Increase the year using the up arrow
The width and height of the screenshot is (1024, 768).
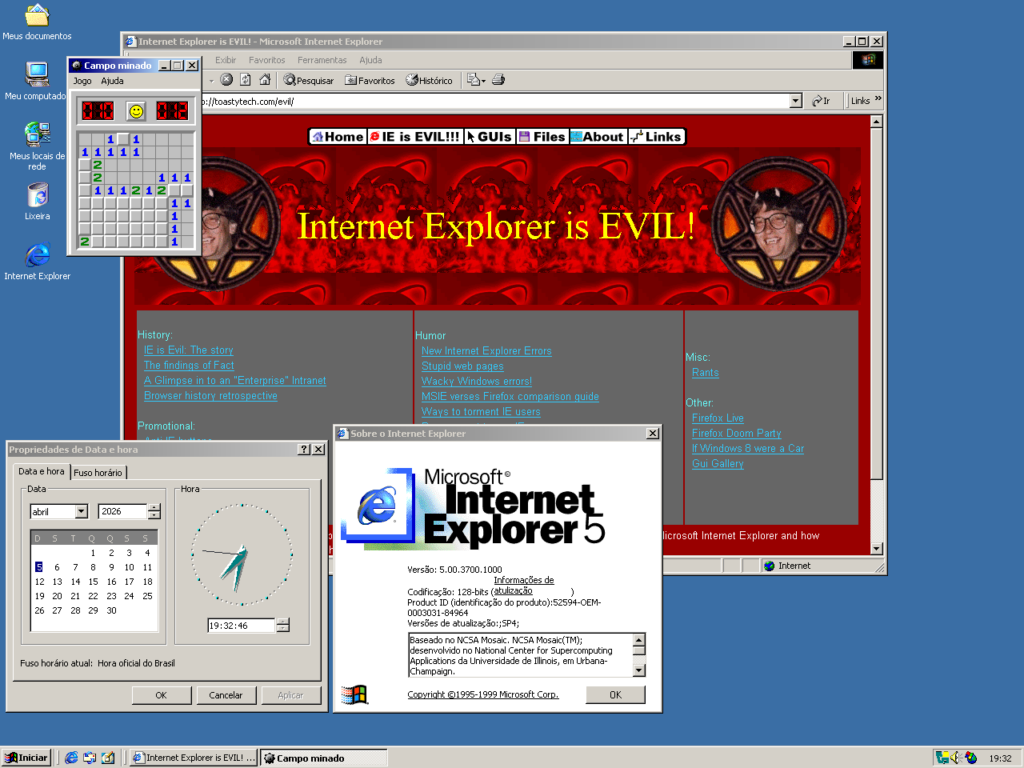tap(154, 508)
